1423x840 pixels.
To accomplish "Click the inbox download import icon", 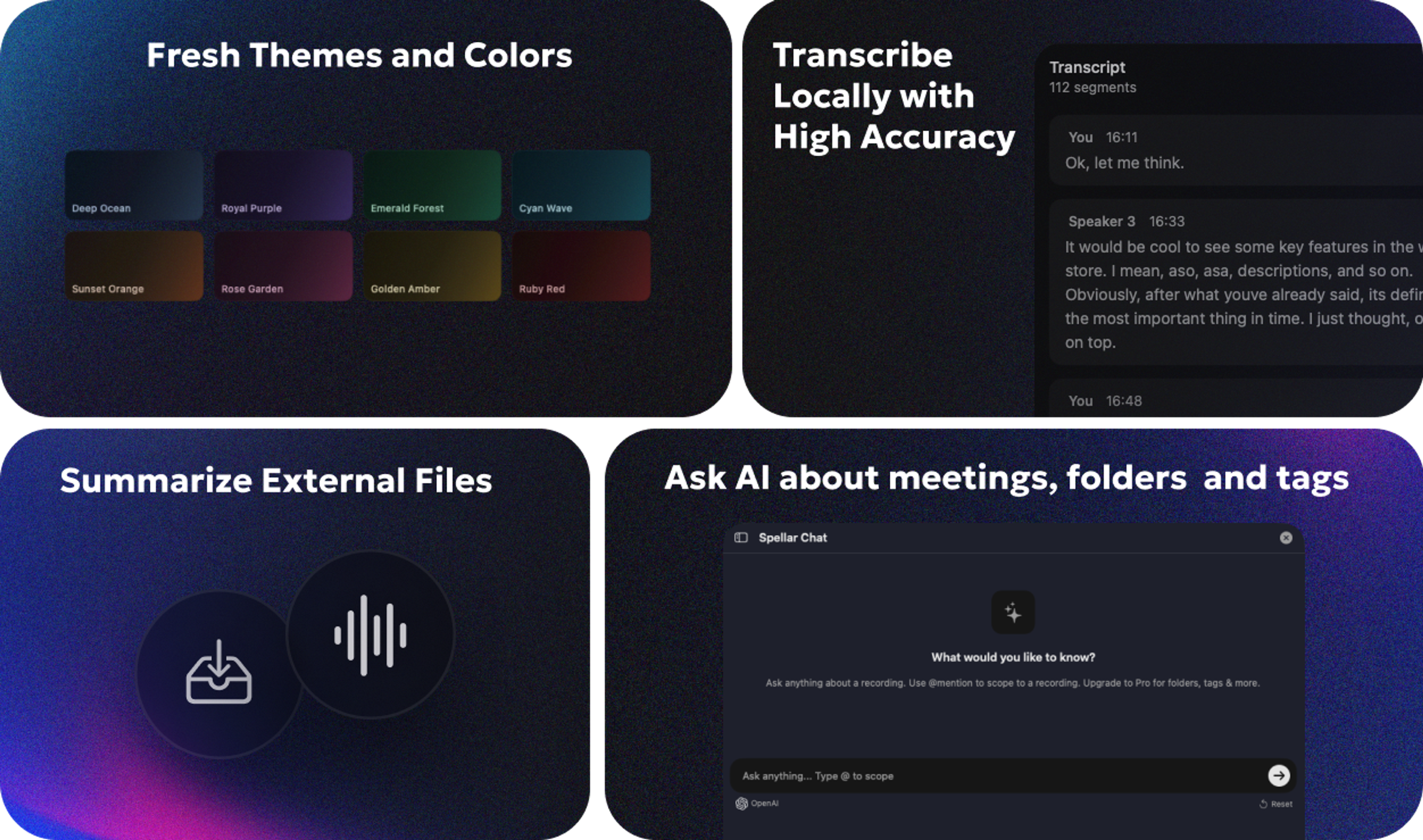I will tap(219, 672).
